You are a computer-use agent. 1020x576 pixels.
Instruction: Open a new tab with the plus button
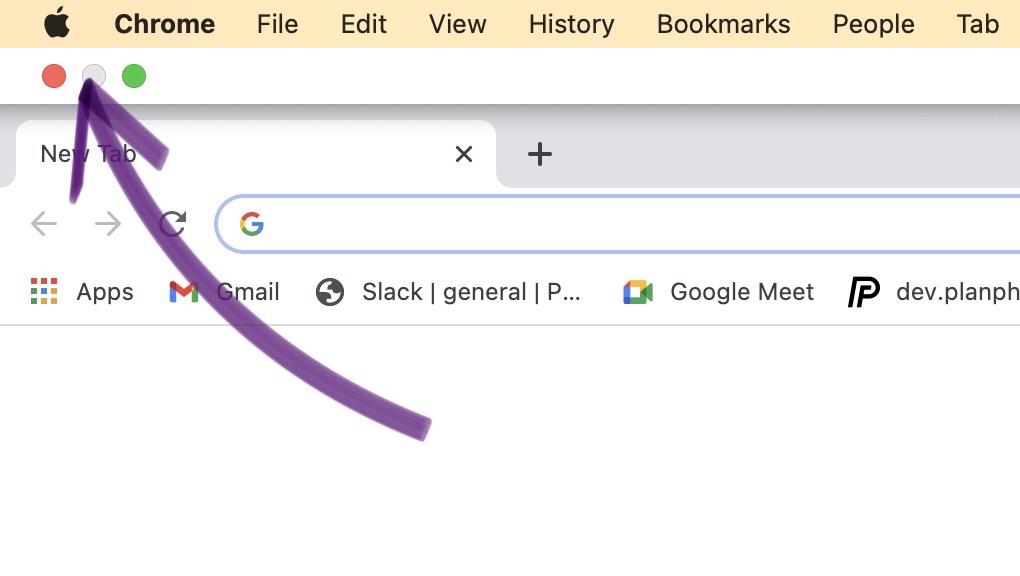pos(540,154)
